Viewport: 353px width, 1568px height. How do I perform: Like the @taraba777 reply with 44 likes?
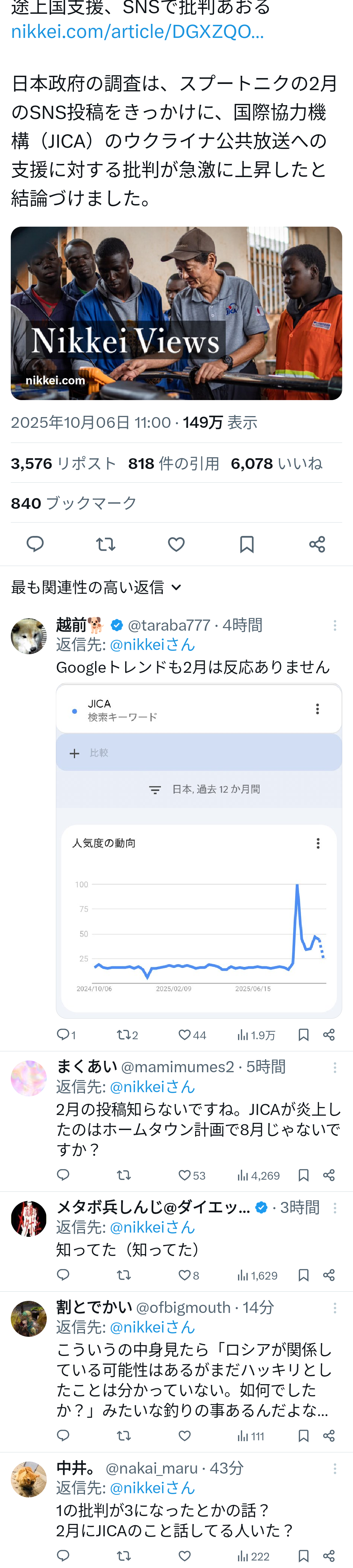pos(185,1035)
